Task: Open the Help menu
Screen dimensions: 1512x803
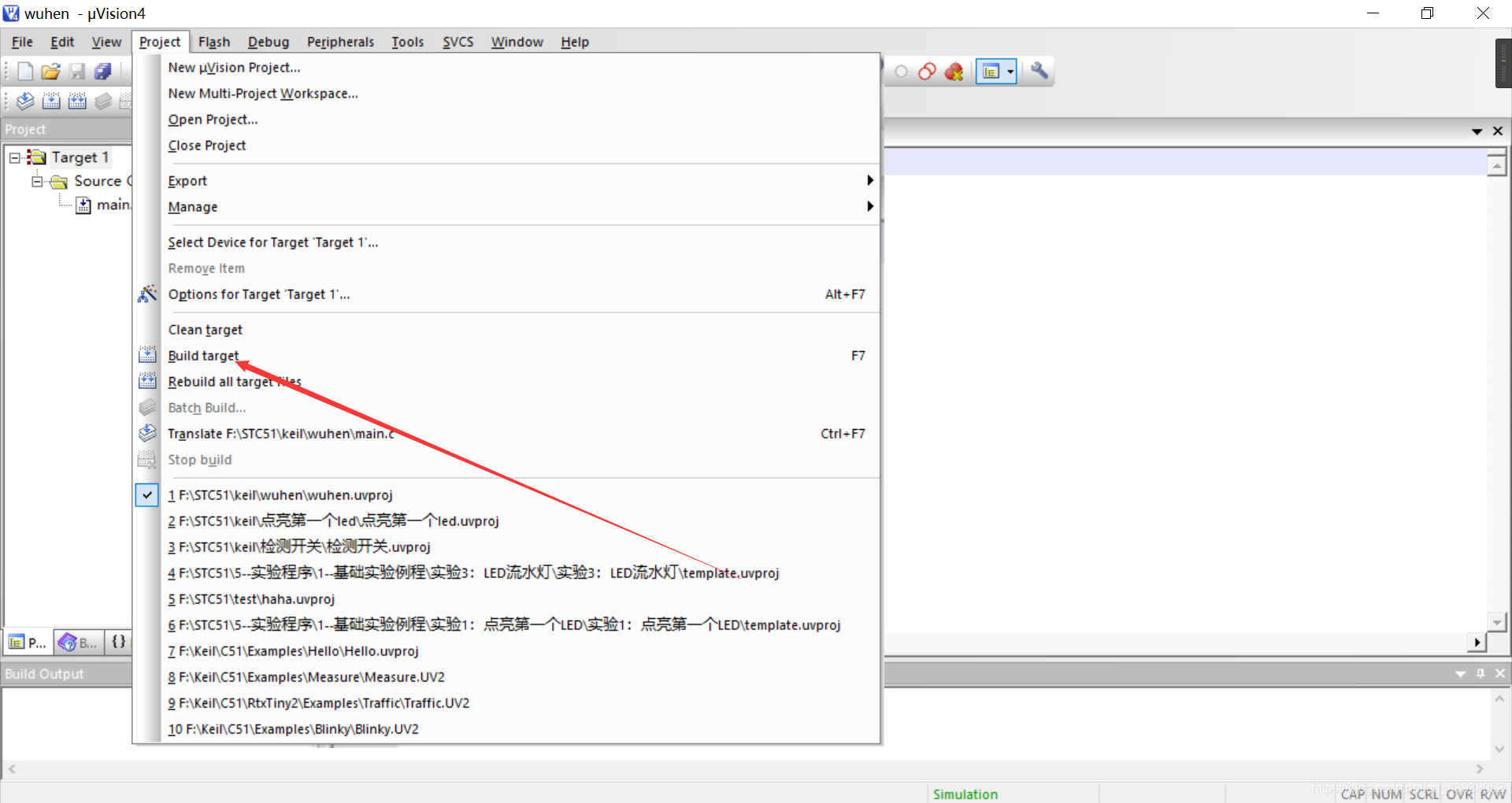Action: coord(575,42)
